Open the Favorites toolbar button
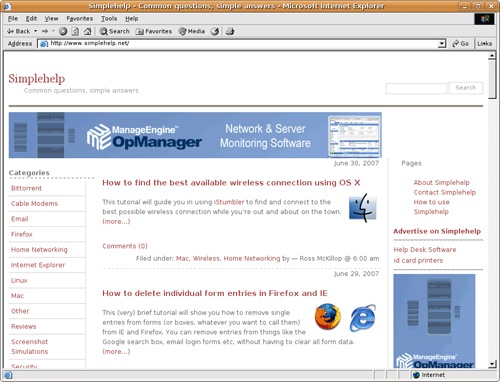 [154, 31]
